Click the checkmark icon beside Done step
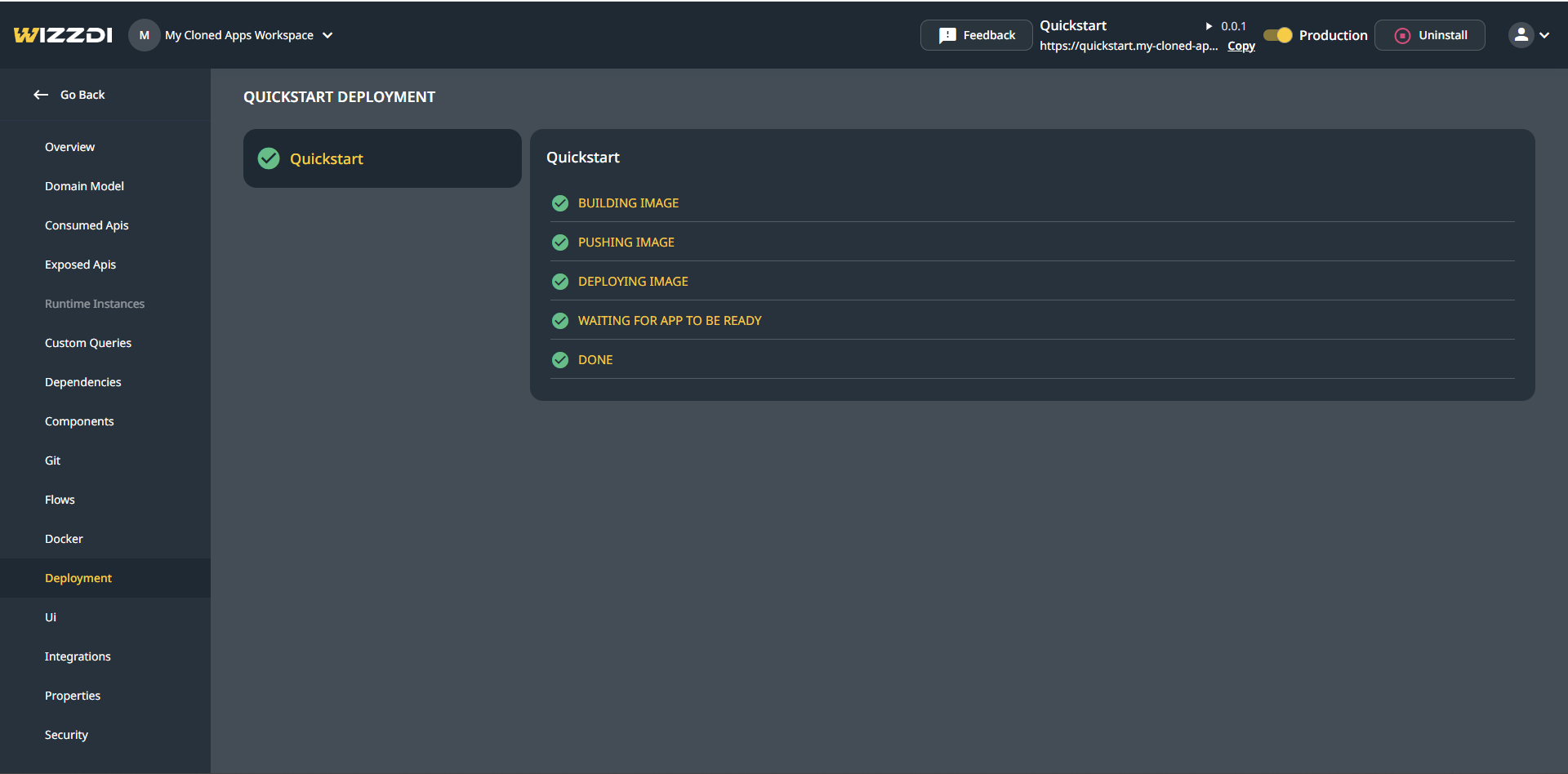 click(560, 360)
